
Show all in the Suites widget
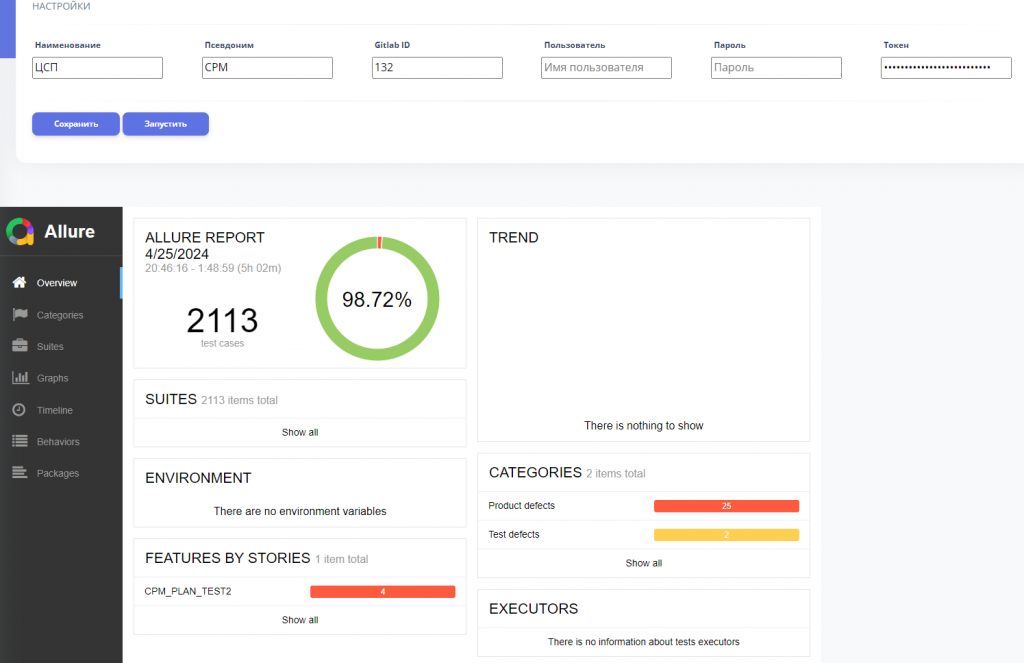tap(300, 432)
